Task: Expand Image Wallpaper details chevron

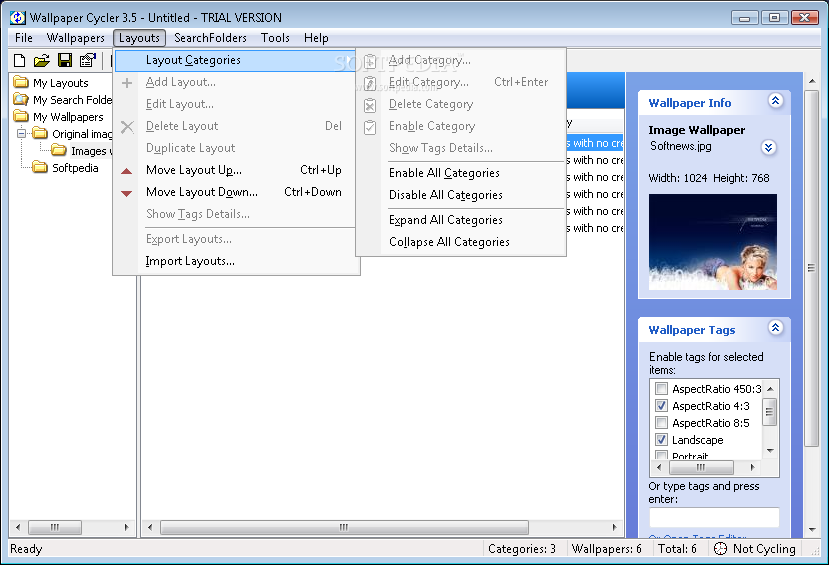Action: [769, 147]
